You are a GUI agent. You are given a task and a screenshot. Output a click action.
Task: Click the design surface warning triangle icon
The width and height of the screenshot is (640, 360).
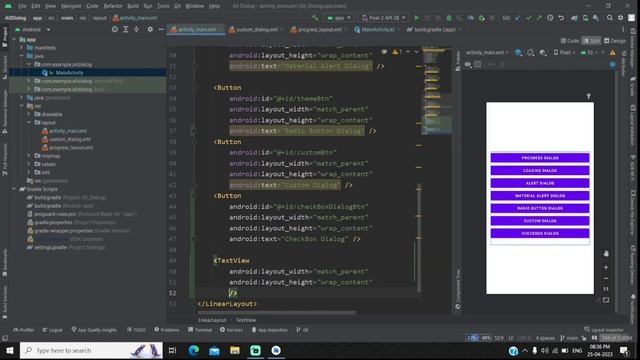pos(613,53)
